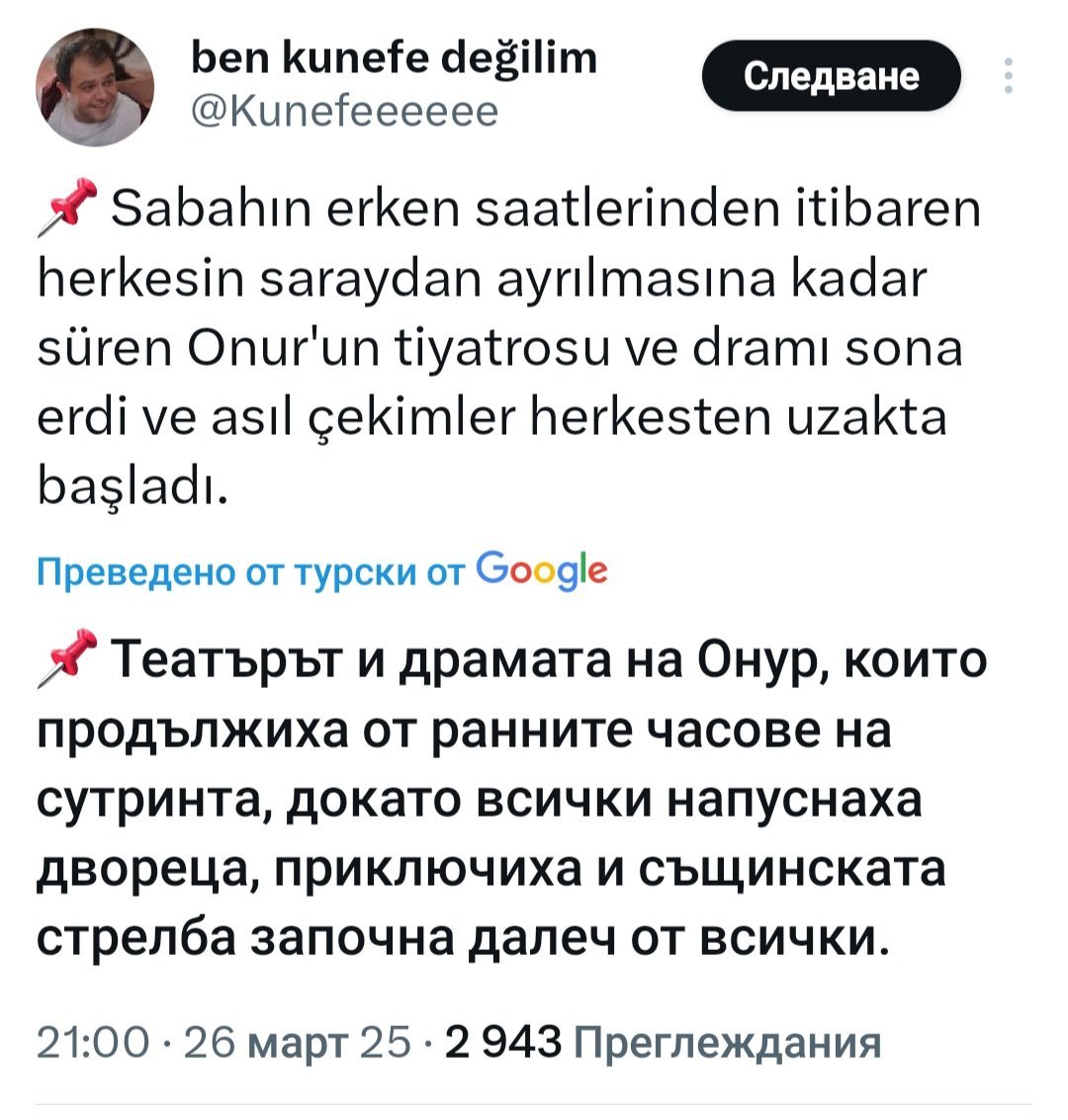1068x1120 pixels.
Task: Open the Преглеждания views label
Action: tap(726, 1042)
